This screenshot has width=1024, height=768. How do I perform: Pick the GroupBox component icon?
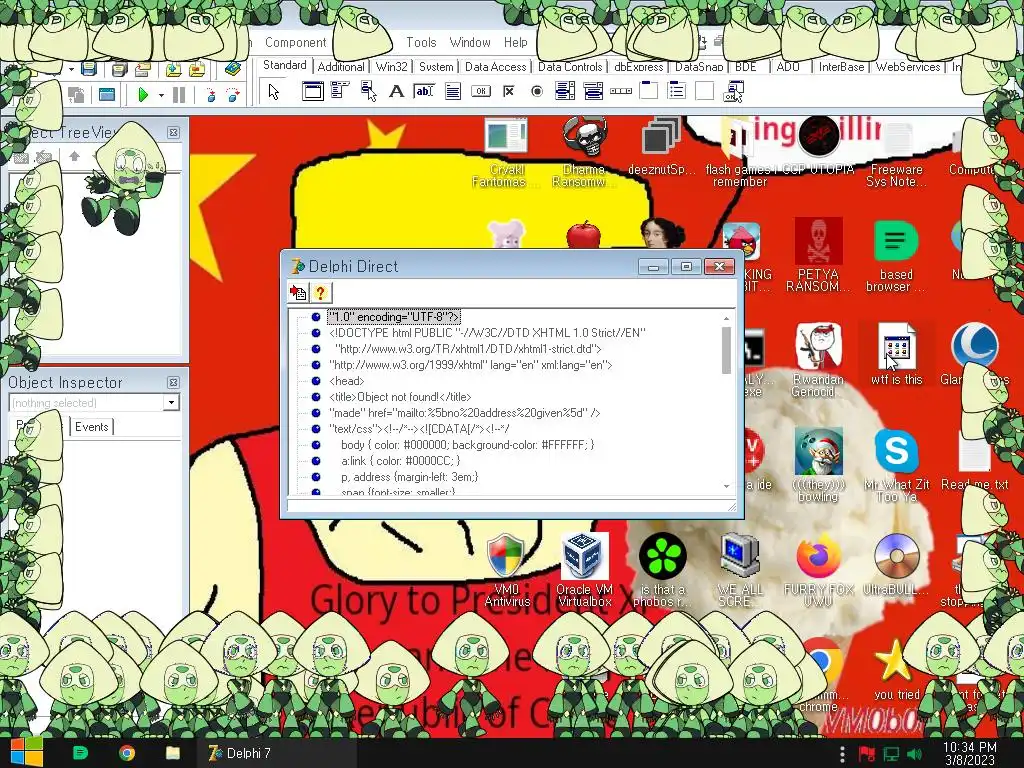coord(648,90)
